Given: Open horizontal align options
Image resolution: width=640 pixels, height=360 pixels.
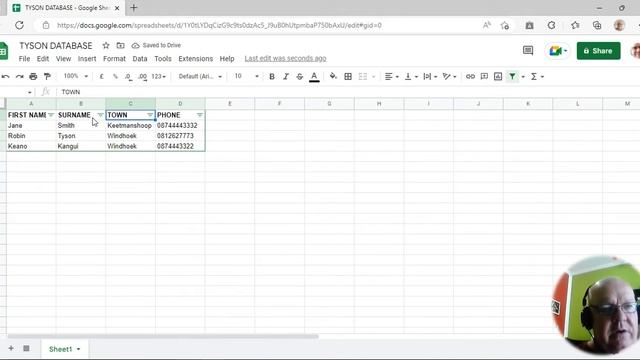Looking at the screenshot, I should tap(391, 76).
